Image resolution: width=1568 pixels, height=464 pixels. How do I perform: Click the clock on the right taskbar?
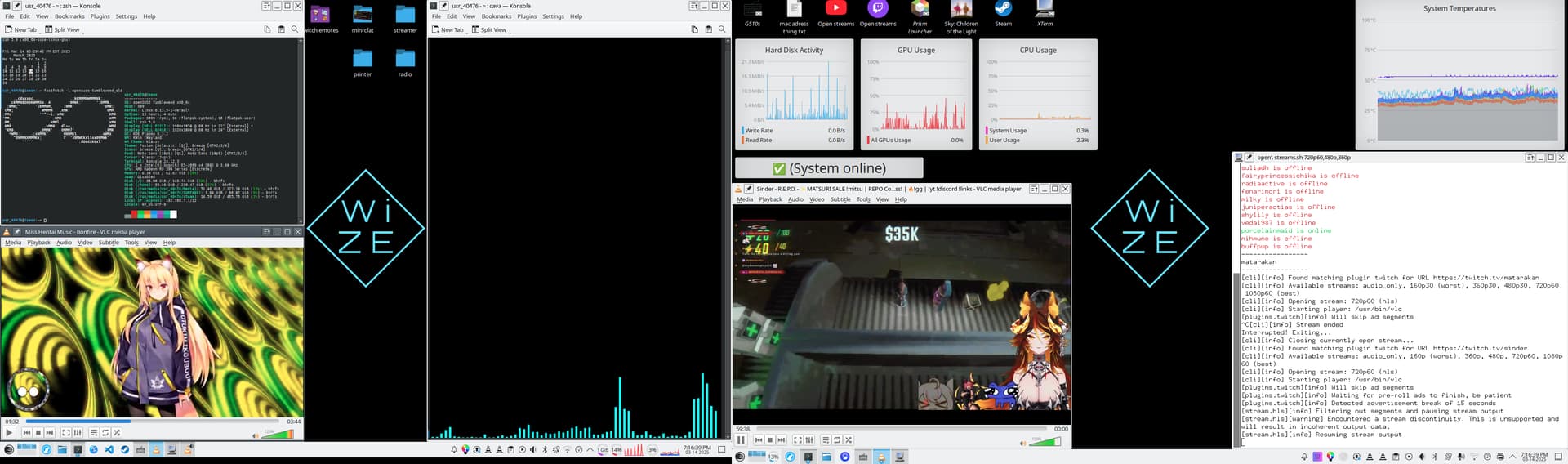(1534, 457)
